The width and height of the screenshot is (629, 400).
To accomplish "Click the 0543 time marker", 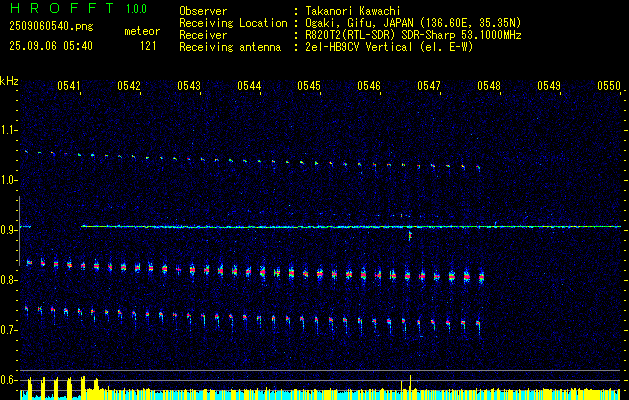I will [x=189, y=86].
